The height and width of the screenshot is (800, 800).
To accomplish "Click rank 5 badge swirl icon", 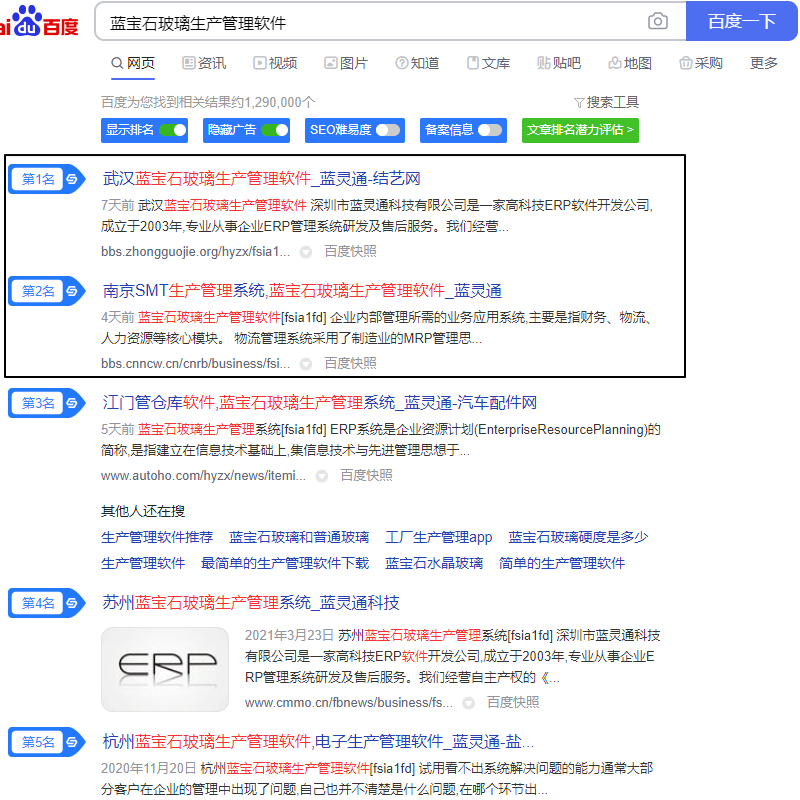I will [x=72, y=742].
